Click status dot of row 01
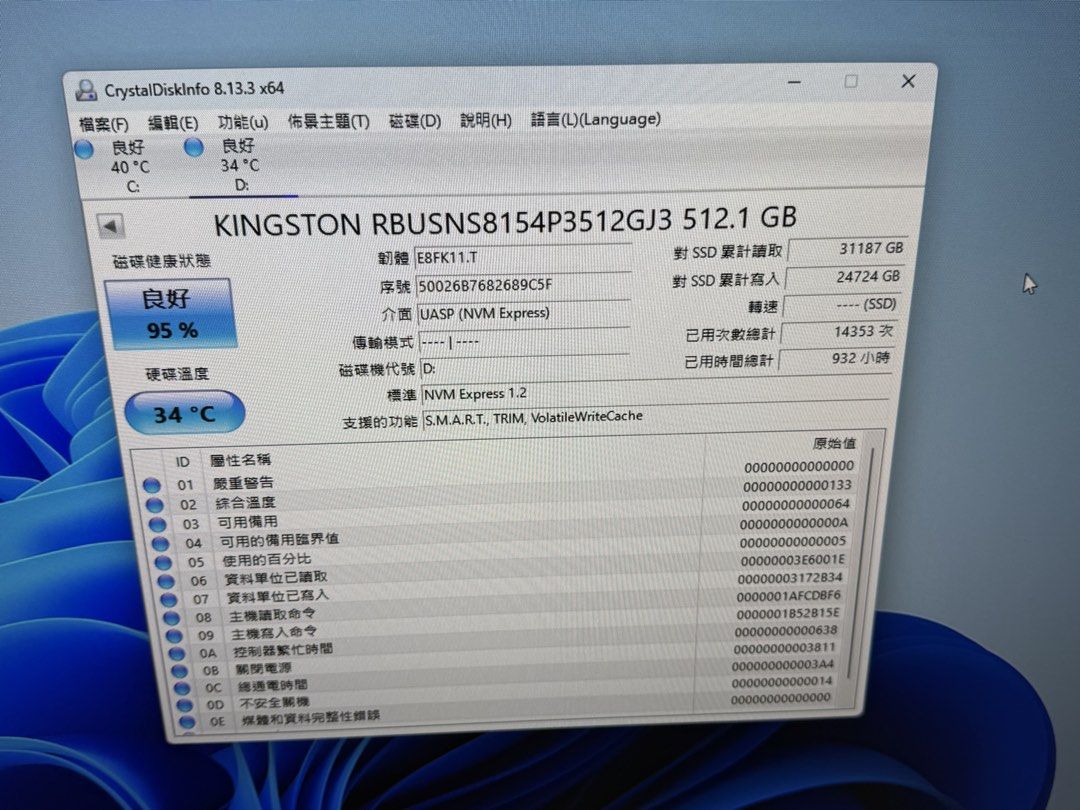 (152, 485)
